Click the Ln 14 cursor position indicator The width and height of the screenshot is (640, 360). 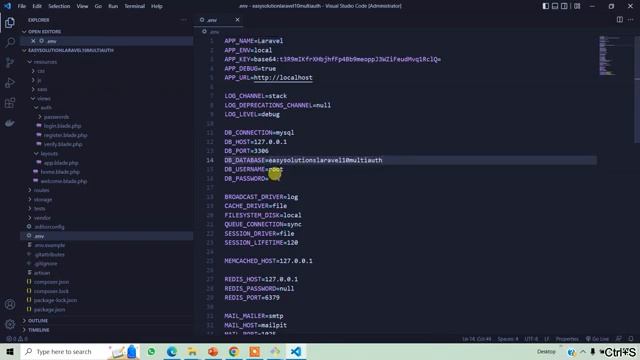477,339
